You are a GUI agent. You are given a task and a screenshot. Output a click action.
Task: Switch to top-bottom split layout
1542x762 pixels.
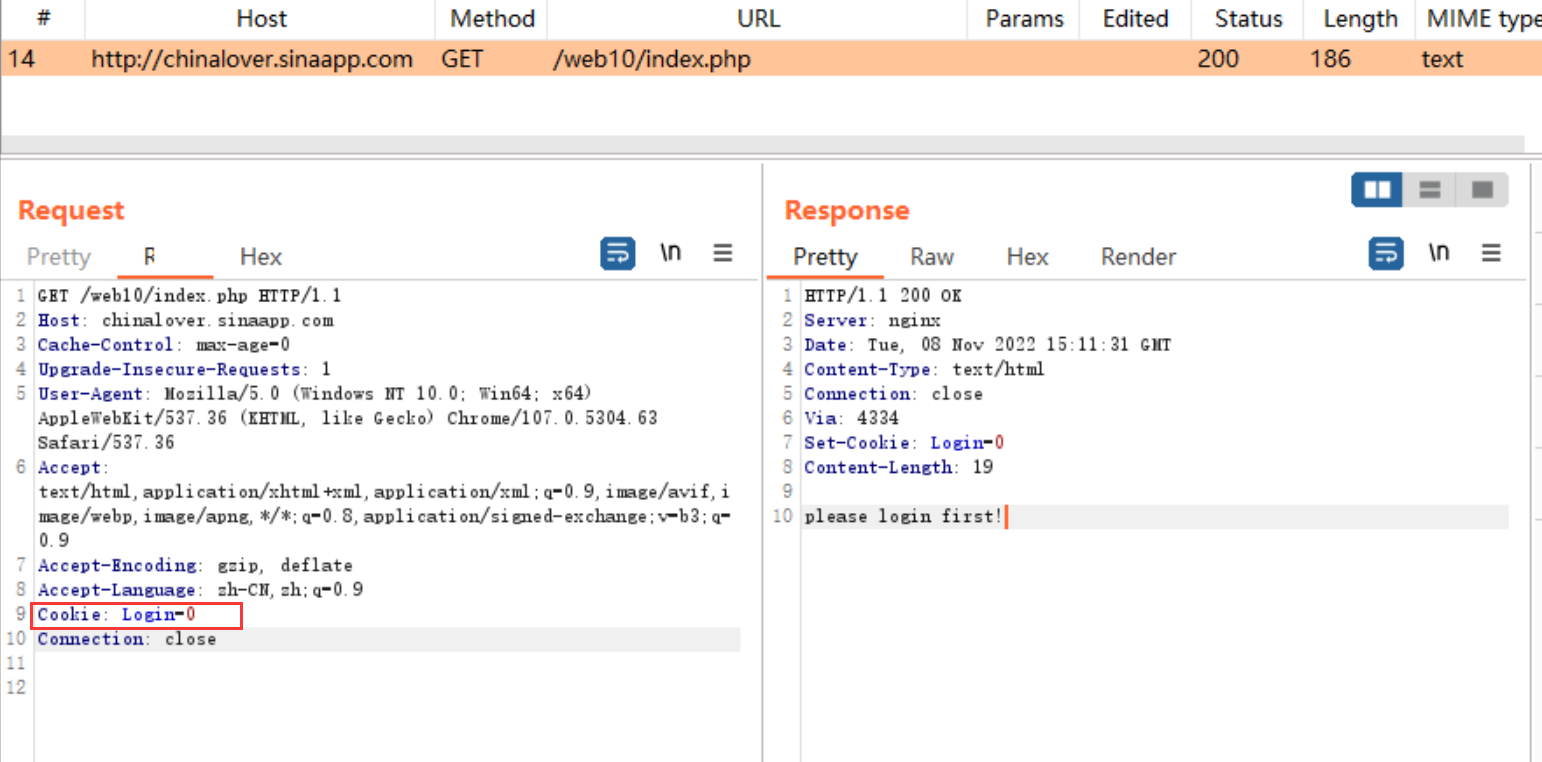pos(1430,189)
